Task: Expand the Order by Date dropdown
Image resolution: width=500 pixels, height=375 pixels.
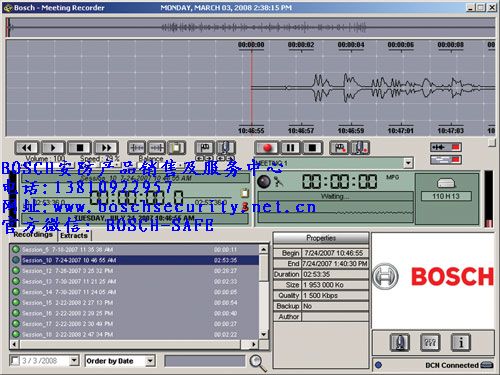Action: (150, 361)
